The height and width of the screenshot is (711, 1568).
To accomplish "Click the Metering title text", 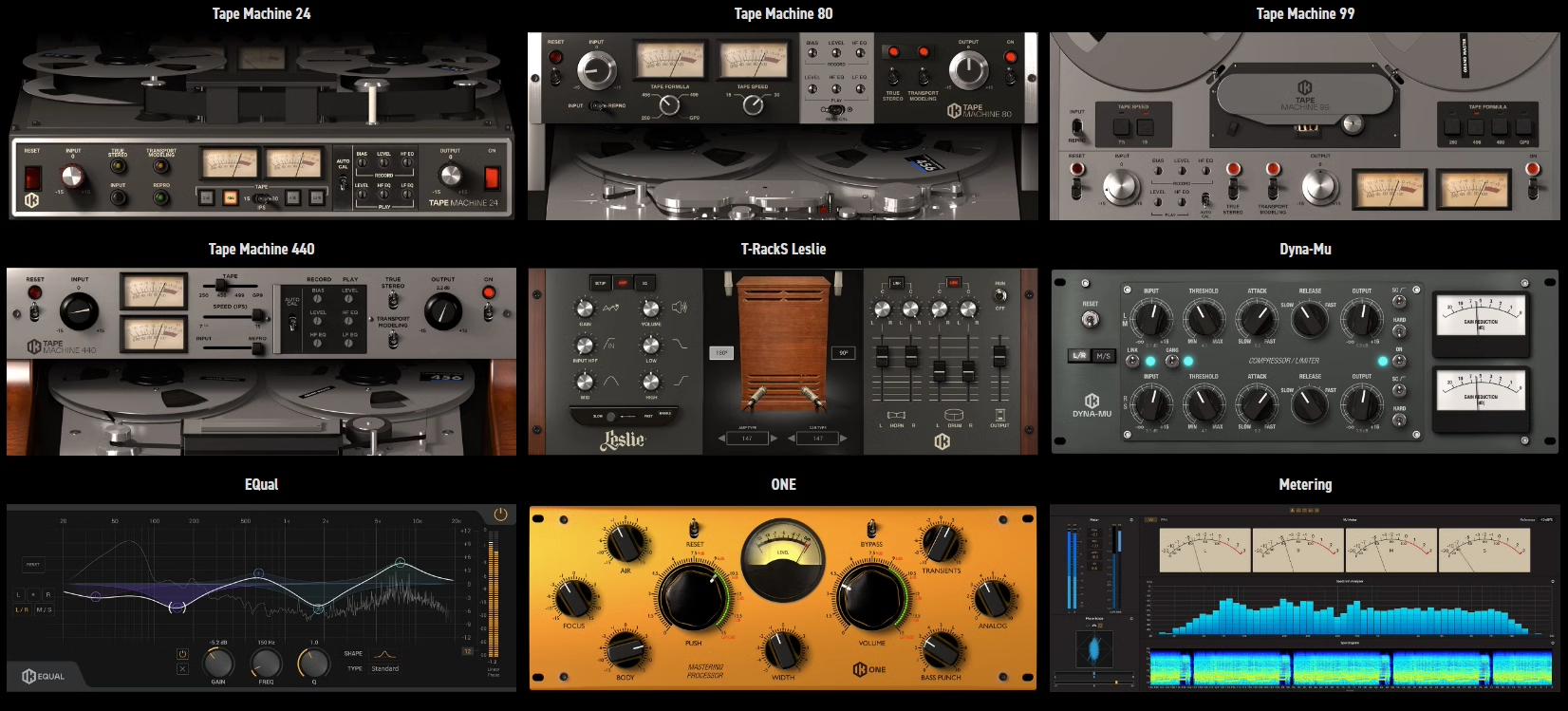I will pyautogui.click(x=1305, y=484).
